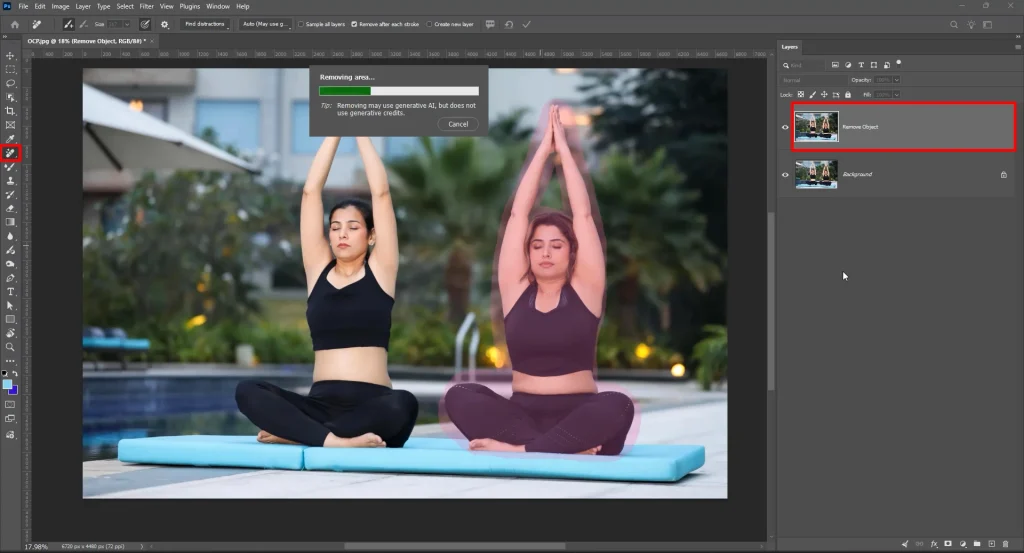Click the foreground color swatch
This screenshot has width=1024, height=553.
(7, 384)
